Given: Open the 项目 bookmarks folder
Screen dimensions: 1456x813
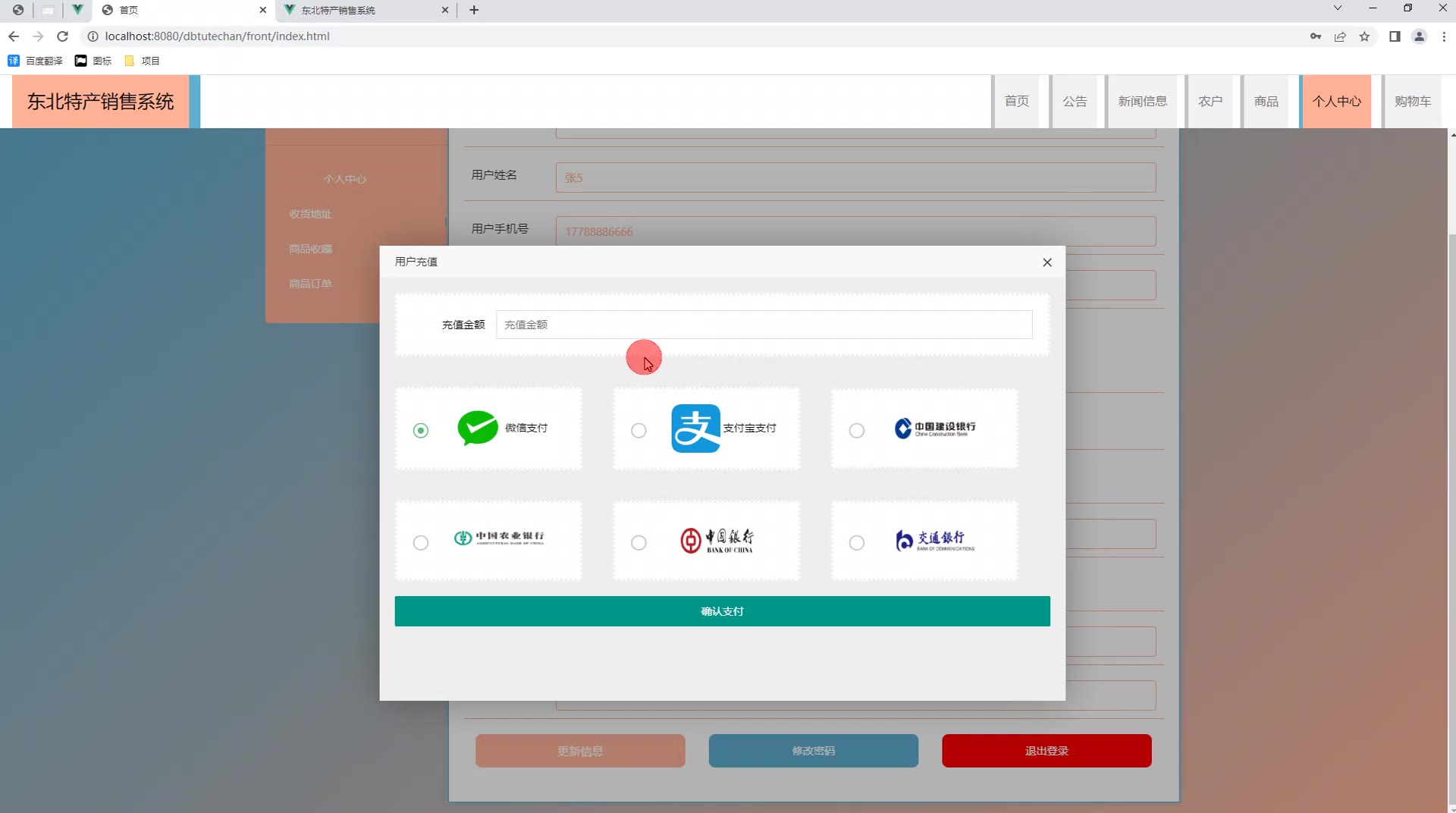Looking at the screenshot, I should pos(142,61).
